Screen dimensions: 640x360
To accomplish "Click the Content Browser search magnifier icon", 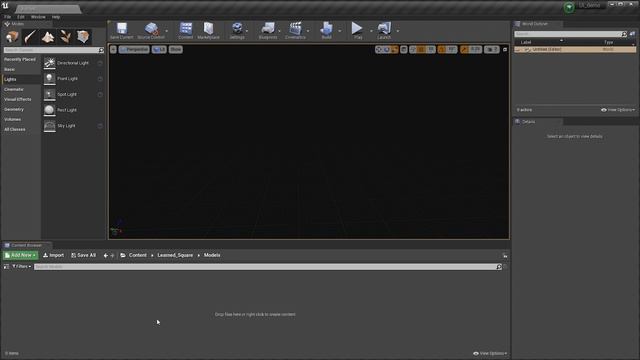I will [x=499, y=267].
